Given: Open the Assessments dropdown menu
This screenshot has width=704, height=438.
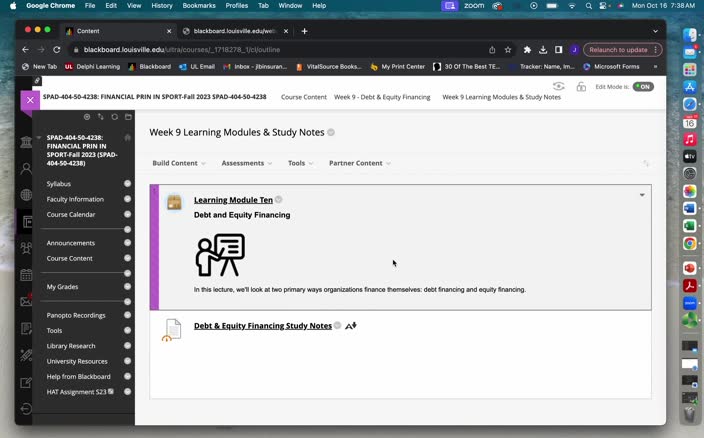Looking at the screenshot, I should click(247, 163).
